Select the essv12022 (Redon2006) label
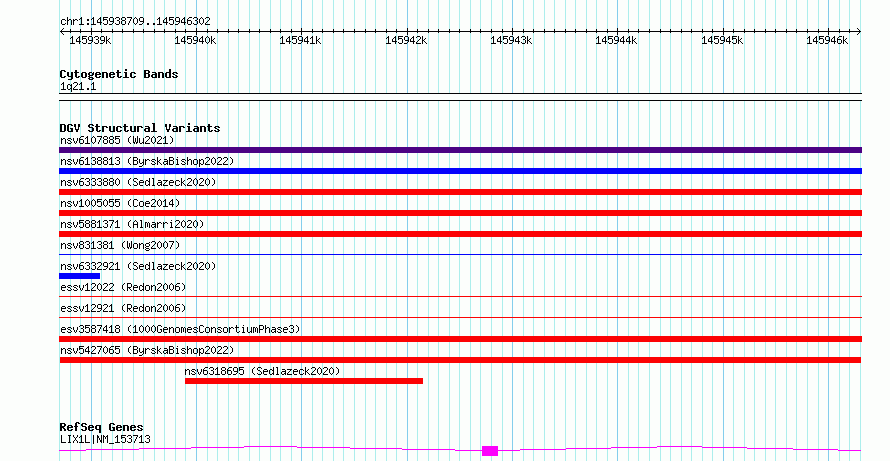The image size is (890, 461). [x=123, y=287]
